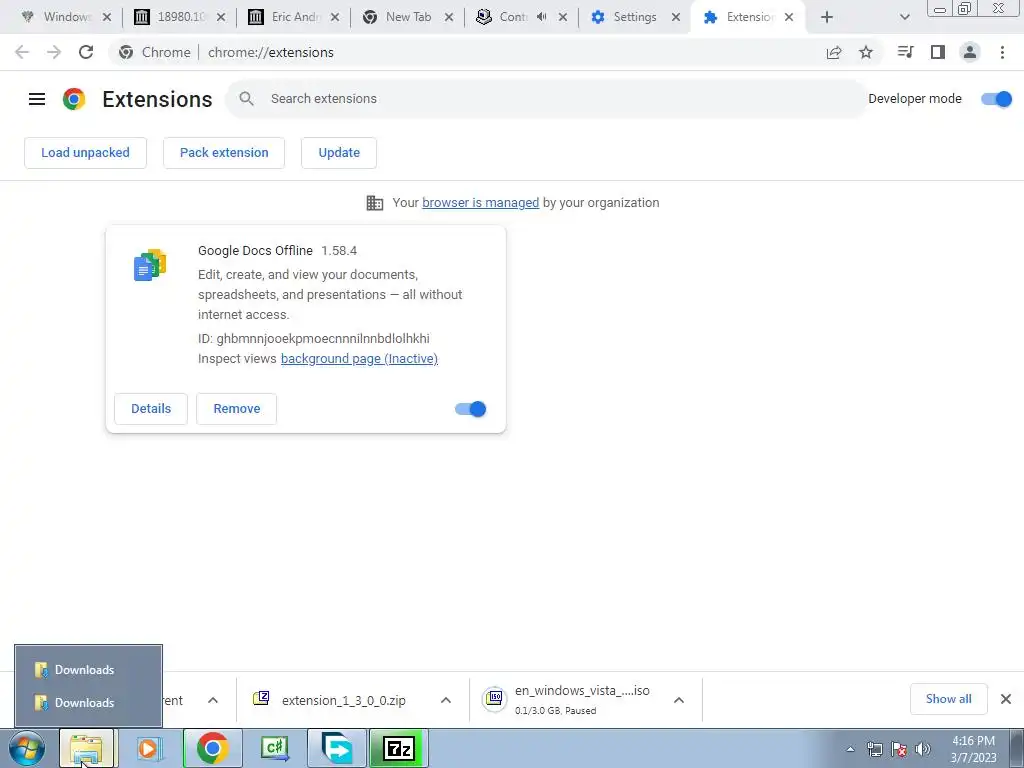Image resolution: width=1024 pixels, height=768 pixels.
Task: Show hidden tray icons arrow
Action: point(850,749)
